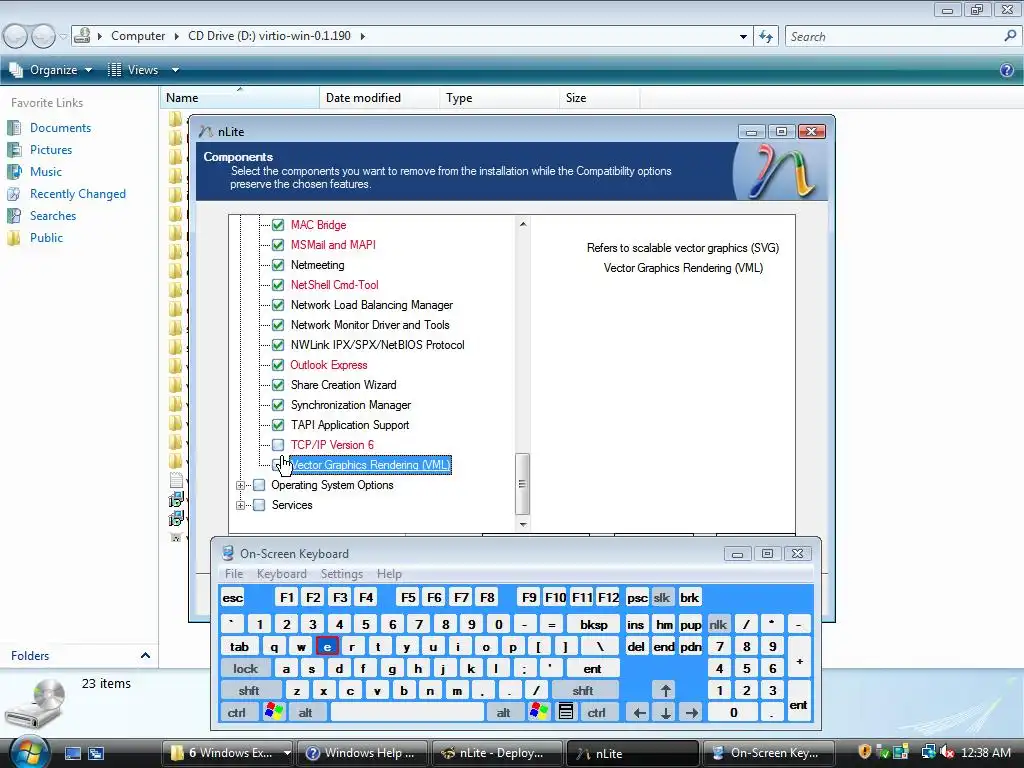
Task: Click the drive icon in address bar
Action: pyautogui.click(x=82, y=35)
